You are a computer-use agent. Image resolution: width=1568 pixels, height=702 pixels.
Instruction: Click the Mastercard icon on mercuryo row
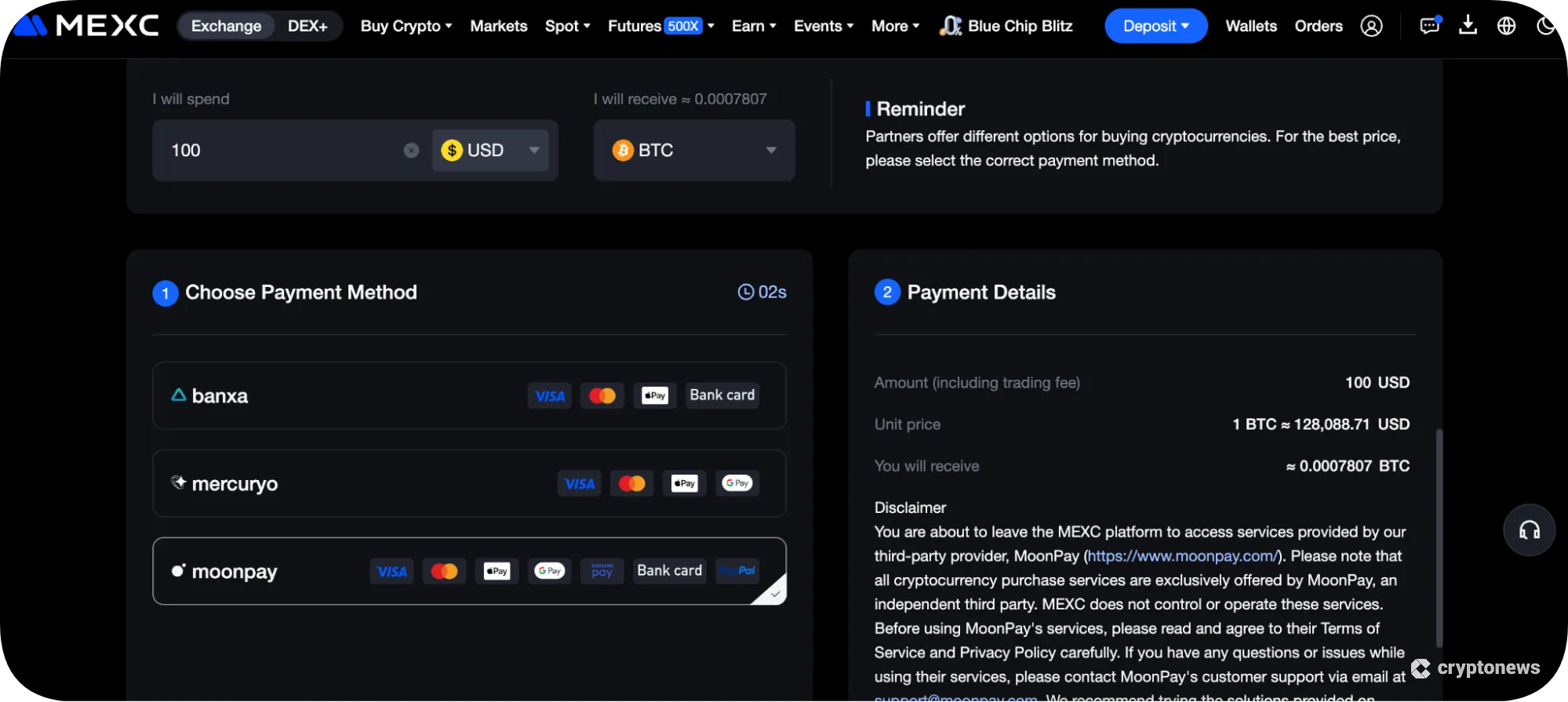tap(632, 484)
